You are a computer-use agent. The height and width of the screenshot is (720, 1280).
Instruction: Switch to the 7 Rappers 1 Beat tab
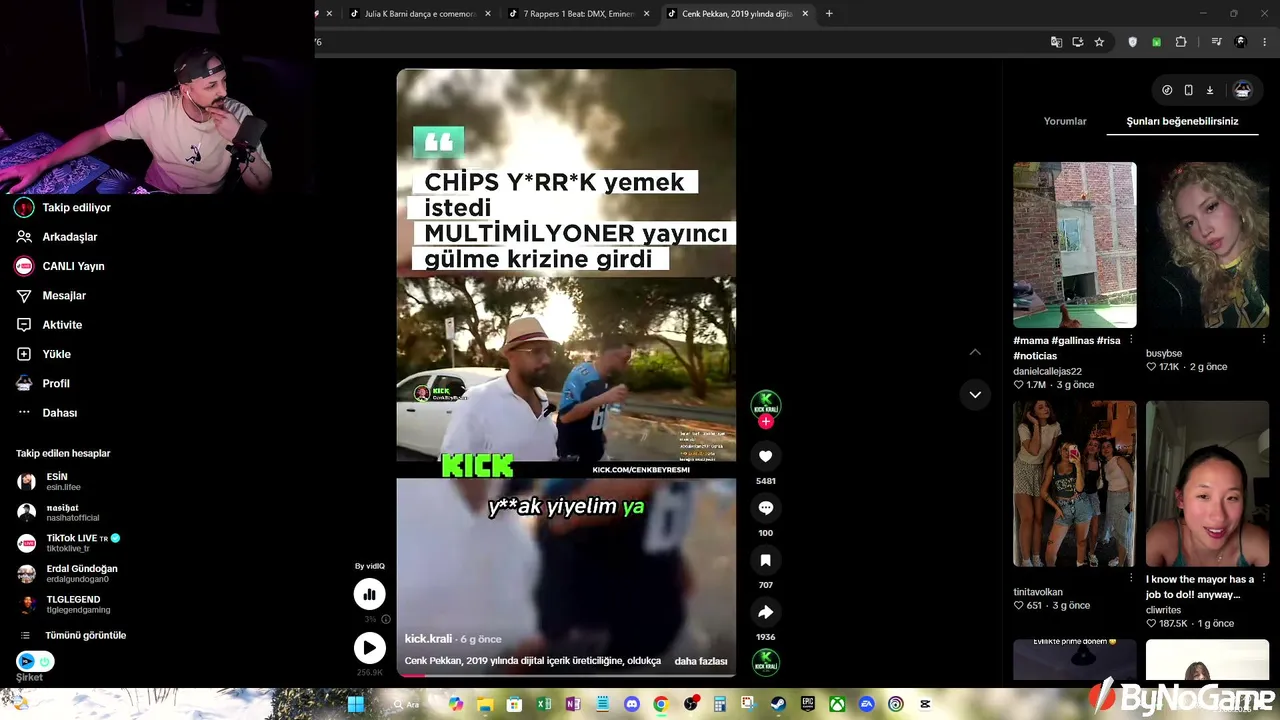click(x=578, y=14)
